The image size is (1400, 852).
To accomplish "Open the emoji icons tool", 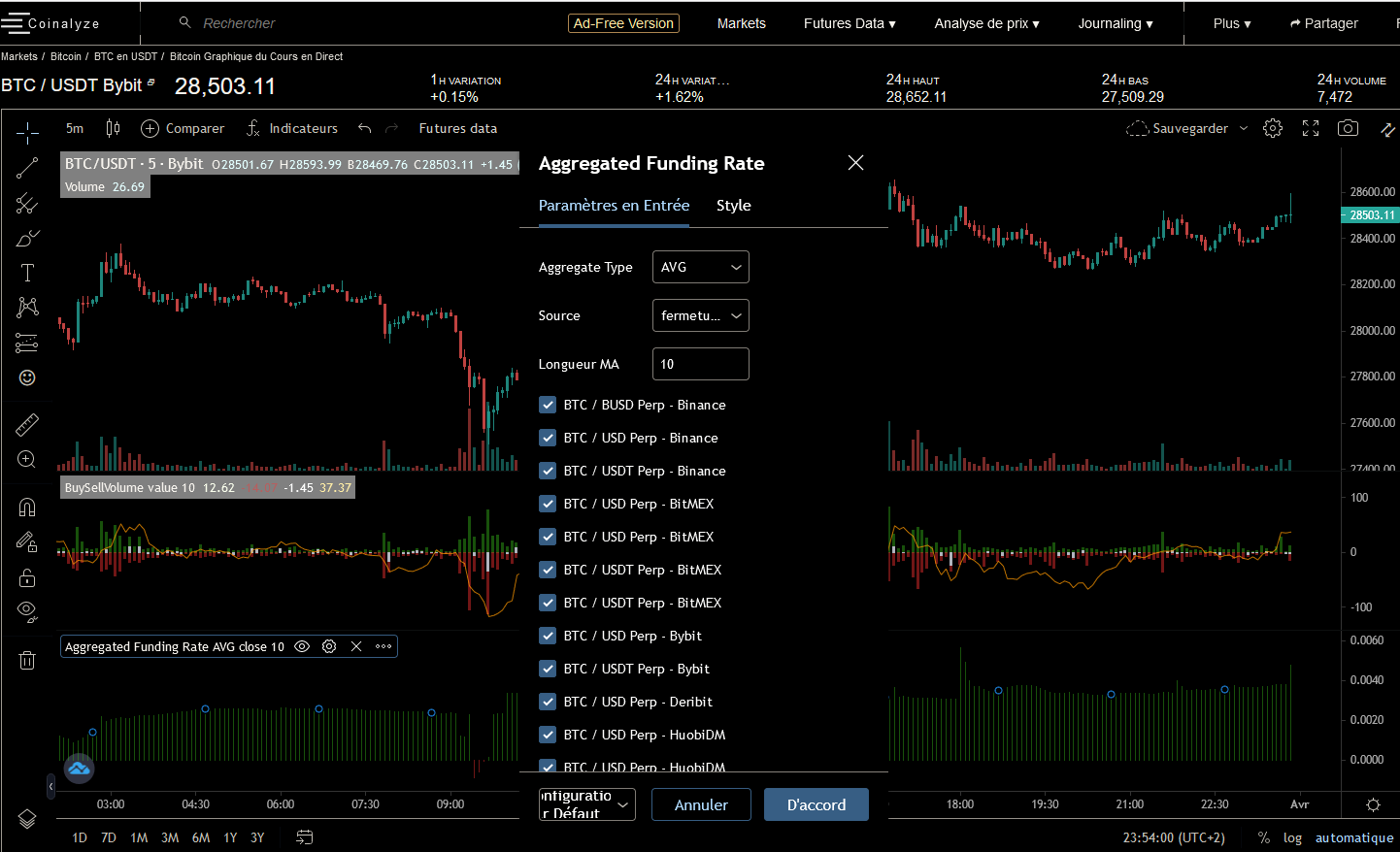I will click(27, 377).
